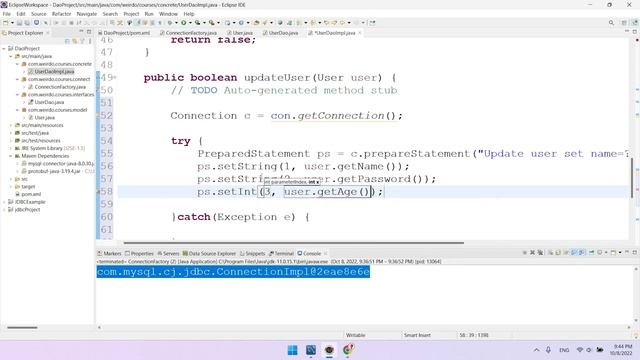This screenshot has height=360, width=640.
Task: Open the Snippets view tab
Action: click(x=253, y=253)
